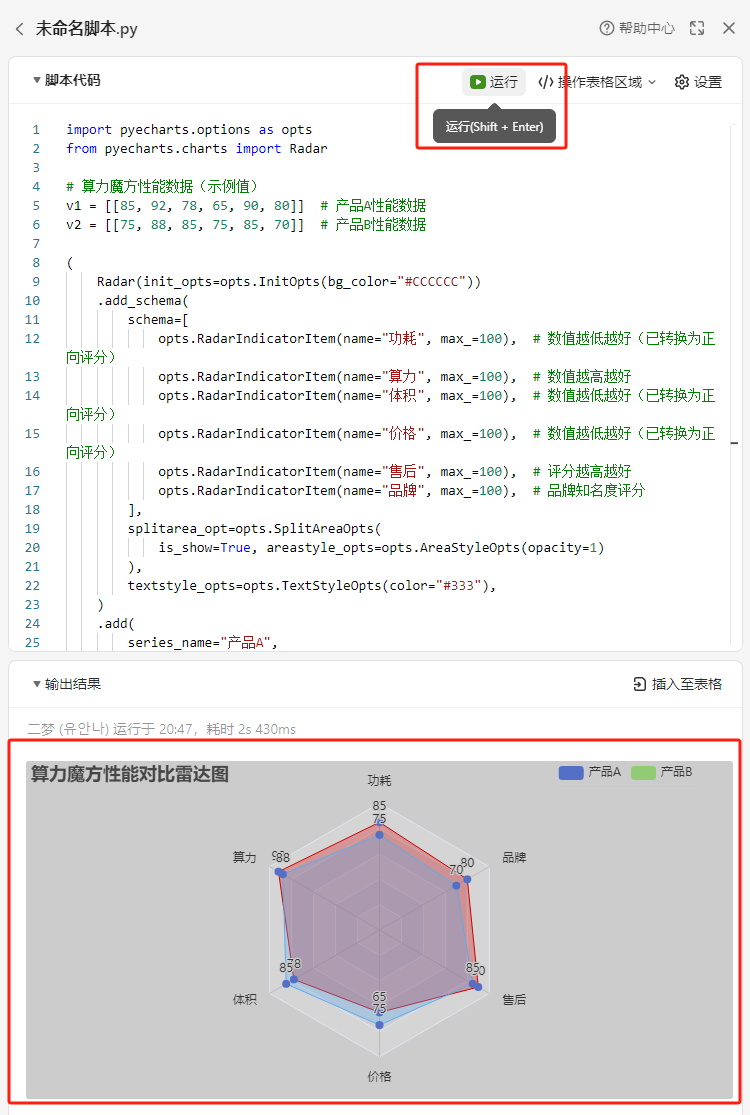Rename the script title 未命名脚本.py
Image resolution: width=750 pixels, height=1115 pixels.
click(87, 29)
